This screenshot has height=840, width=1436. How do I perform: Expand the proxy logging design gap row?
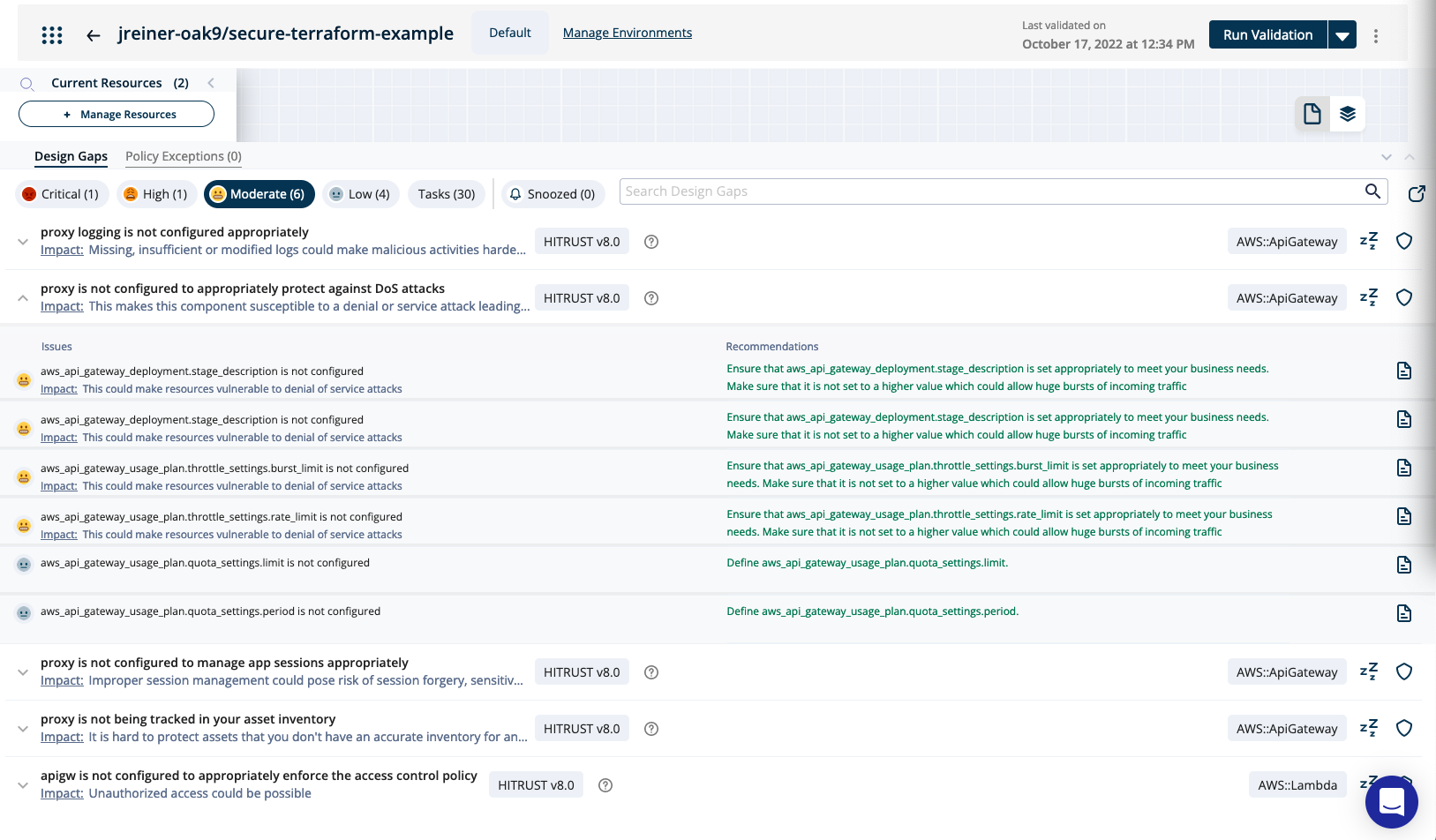click(23, 242)
